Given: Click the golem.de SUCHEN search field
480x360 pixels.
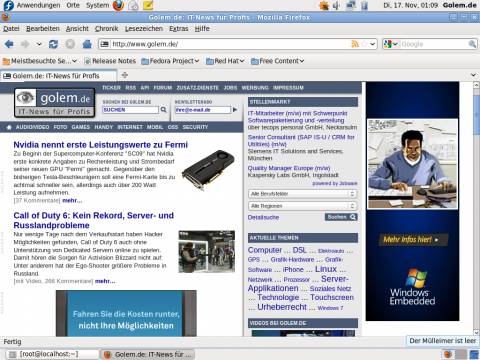Looking at the screenshot, I should pyautogui.click(x=130, y=110).
